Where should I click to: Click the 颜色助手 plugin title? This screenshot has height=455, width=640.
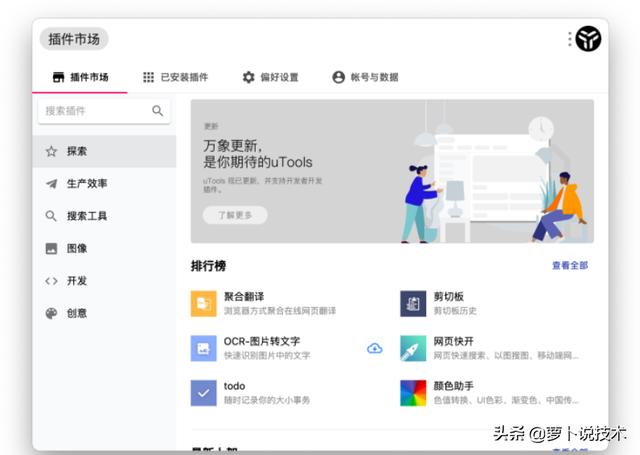click(x=453, y=386)
